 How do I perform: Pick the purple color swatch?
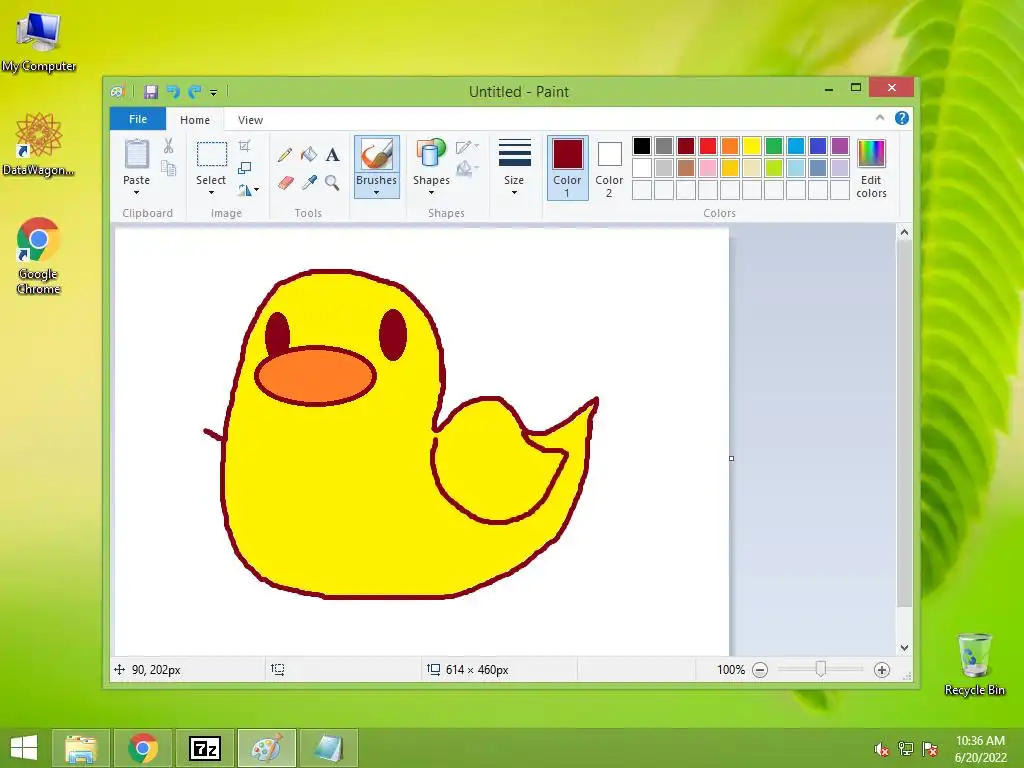tap(840, 146)
